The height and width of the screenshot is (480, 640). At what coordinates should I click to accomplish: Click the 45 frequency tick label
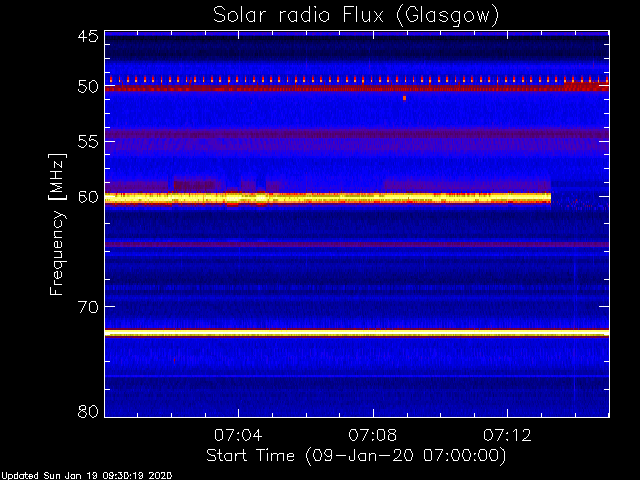[88, 37]
